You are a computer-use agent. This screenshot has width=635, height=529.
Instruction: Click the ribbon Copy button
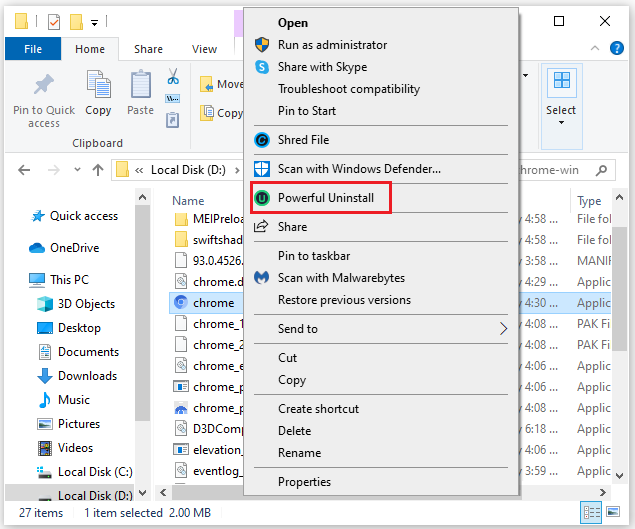coord(98,93)
